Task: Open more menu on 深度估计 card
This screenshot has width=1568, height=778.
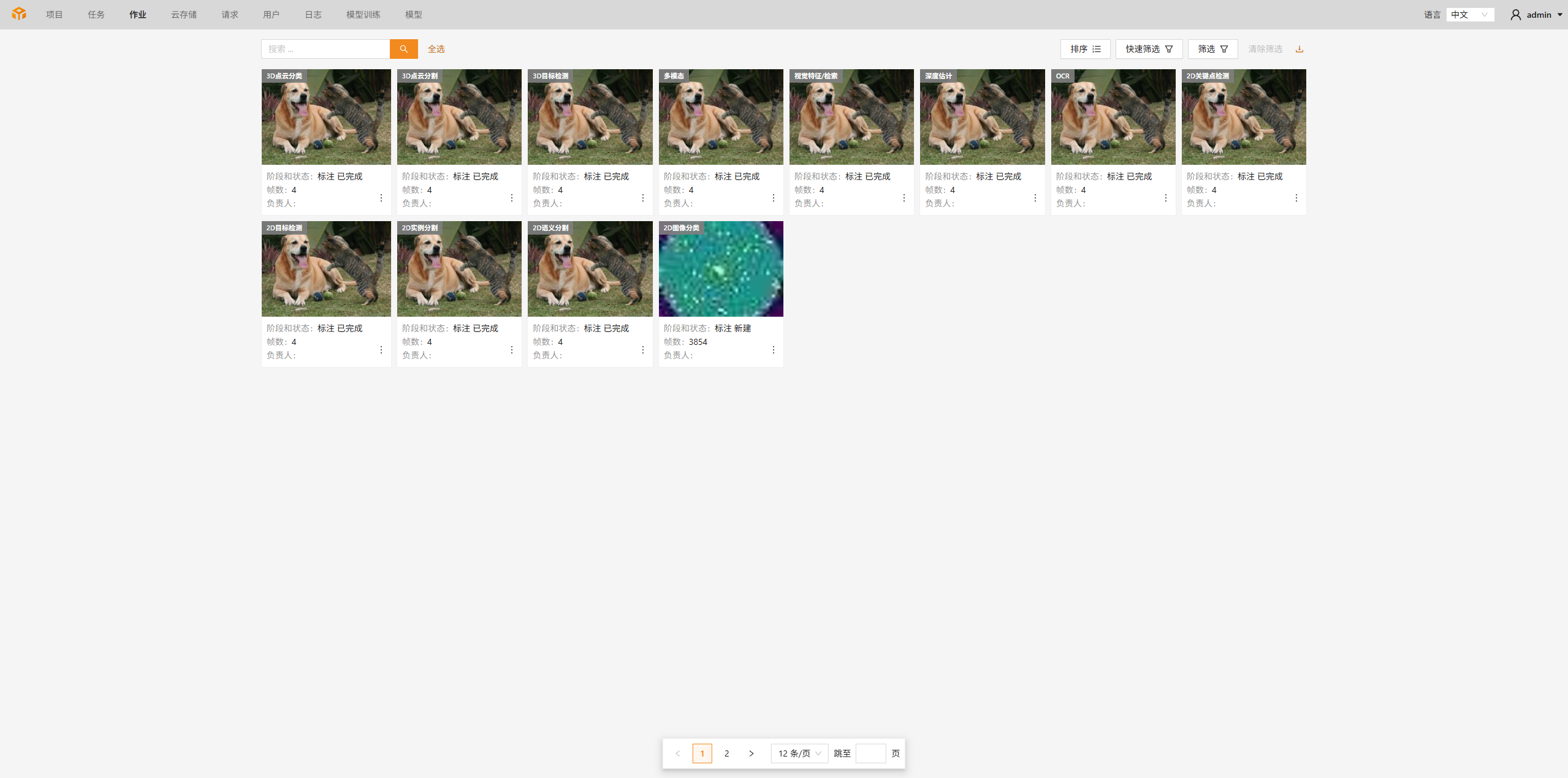Action: 1035,198
